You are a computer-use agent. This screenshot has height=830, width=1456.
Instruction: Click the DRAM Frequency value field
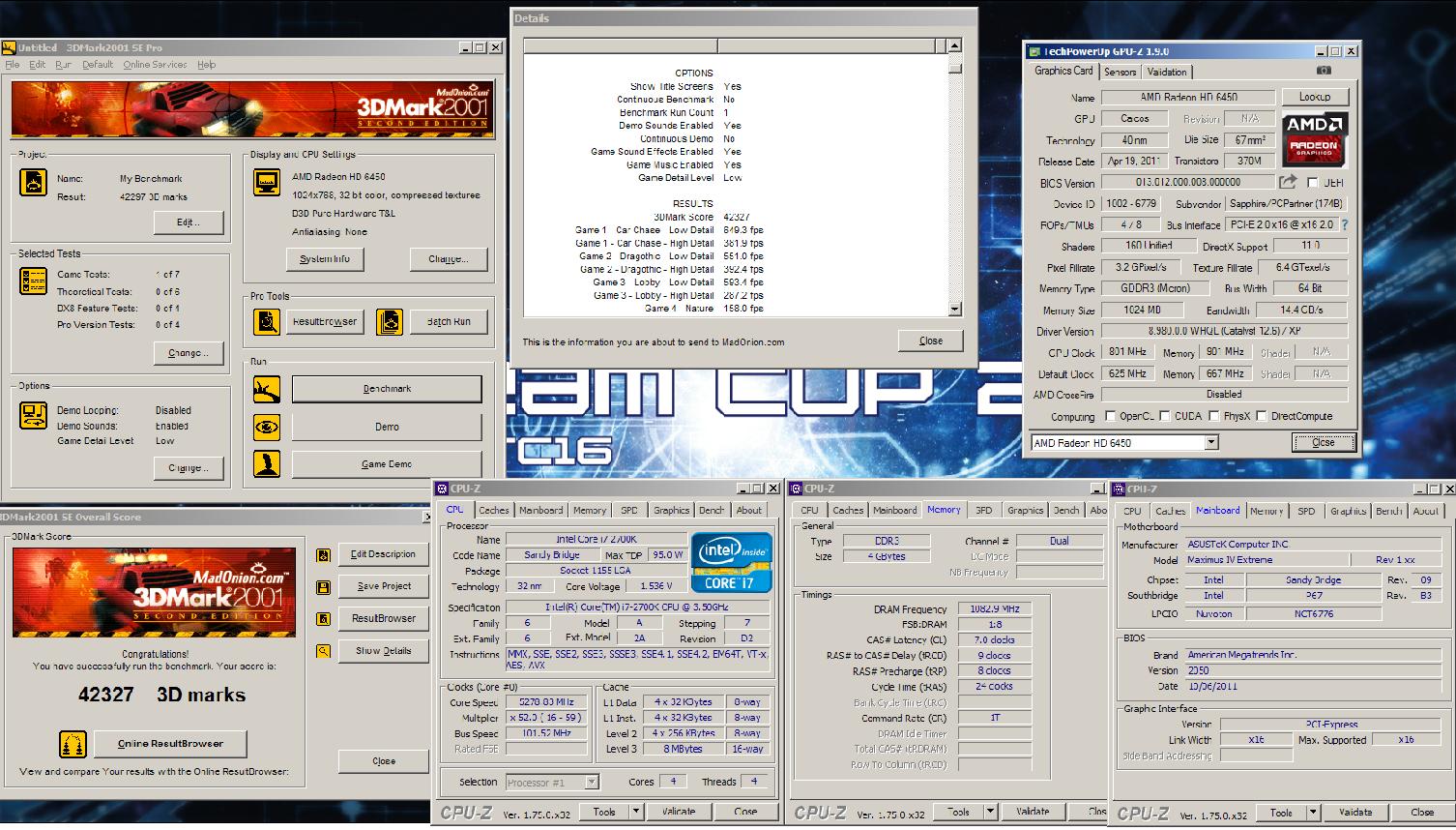tap(995, 609)
